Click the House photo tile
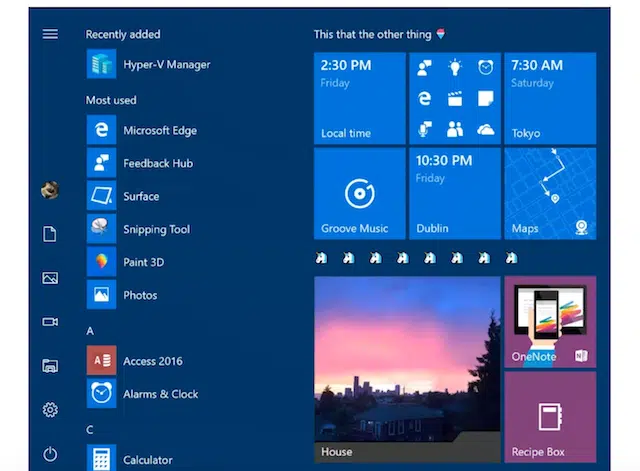Viewport: 640px width, 471px height. pos(407,369)
